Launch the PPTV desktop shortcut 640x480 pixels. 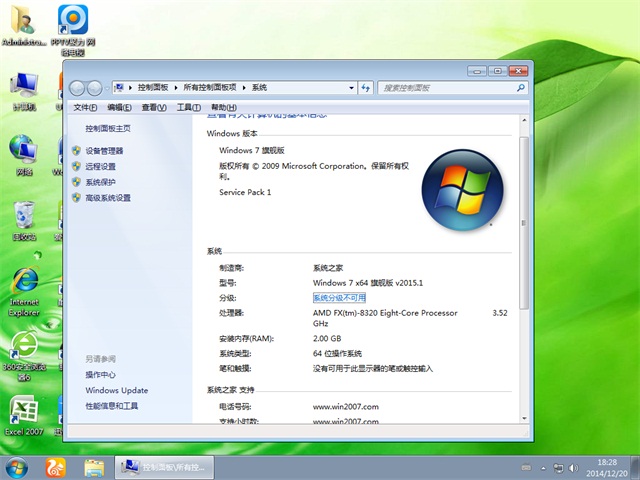coord(73,30)
